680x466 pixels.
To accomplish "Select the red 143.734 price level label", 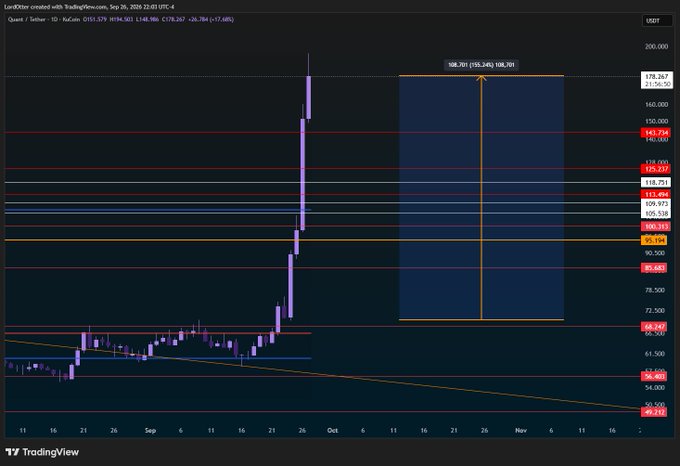I will [656, 133].
